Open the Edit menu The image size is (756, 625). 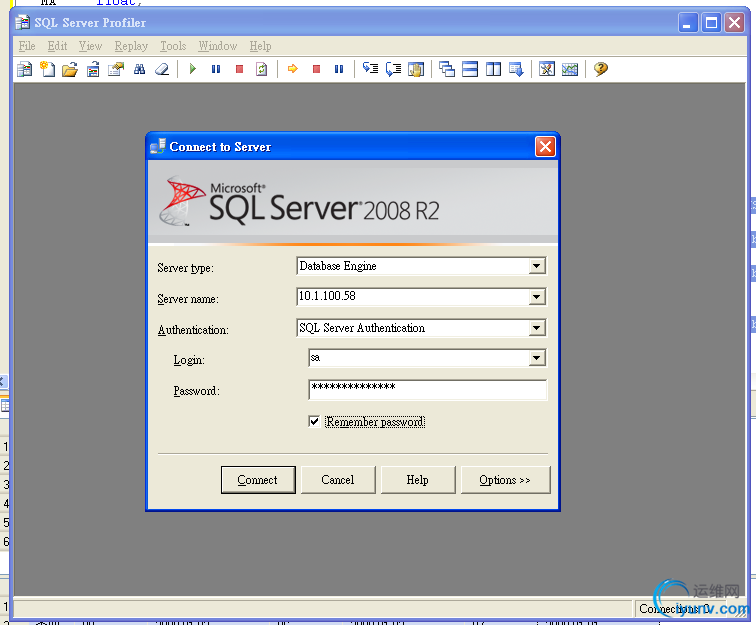tap(57, 46)
